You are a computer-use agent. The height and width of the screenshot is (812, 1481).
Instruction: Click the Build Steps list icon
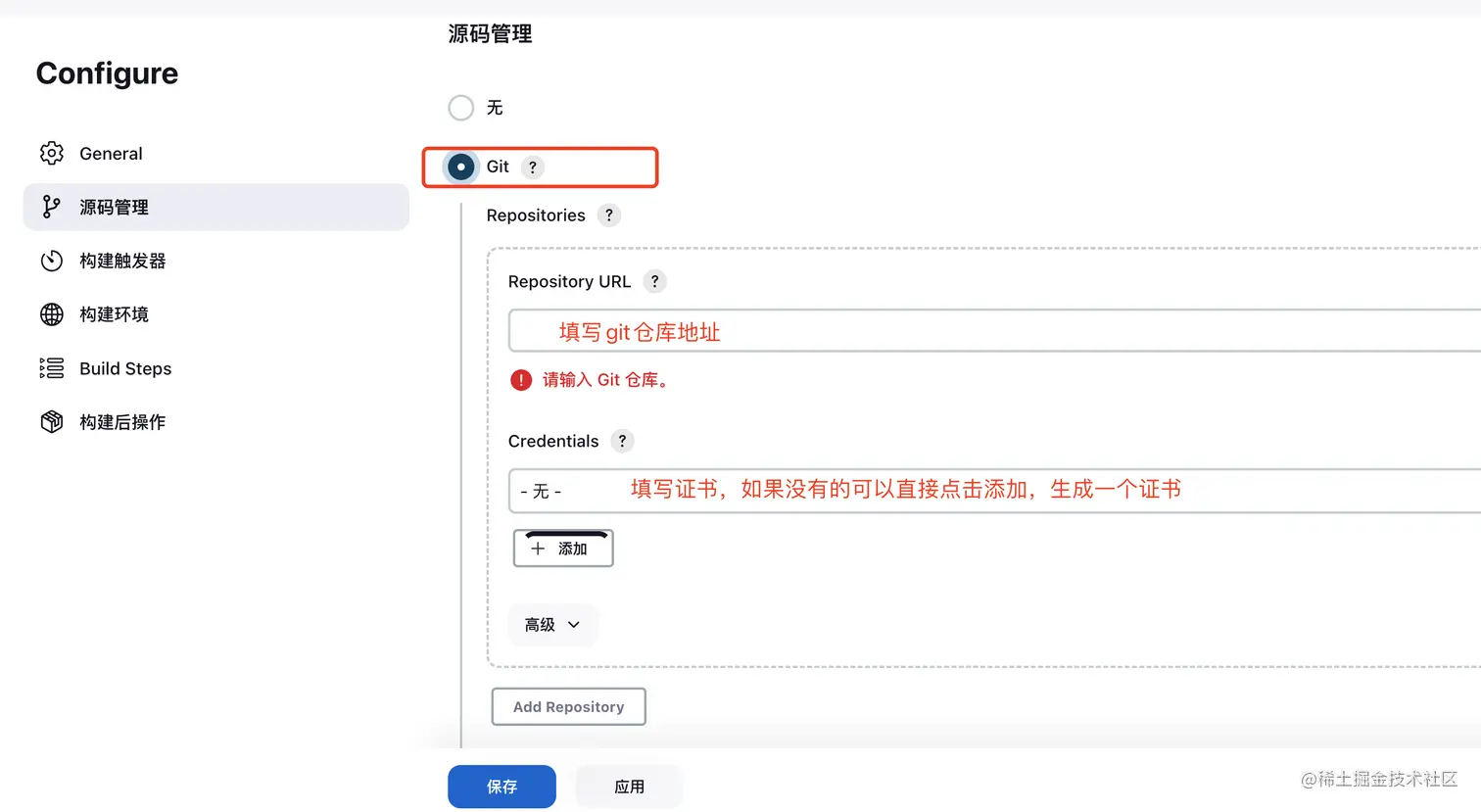click(52, 368)
